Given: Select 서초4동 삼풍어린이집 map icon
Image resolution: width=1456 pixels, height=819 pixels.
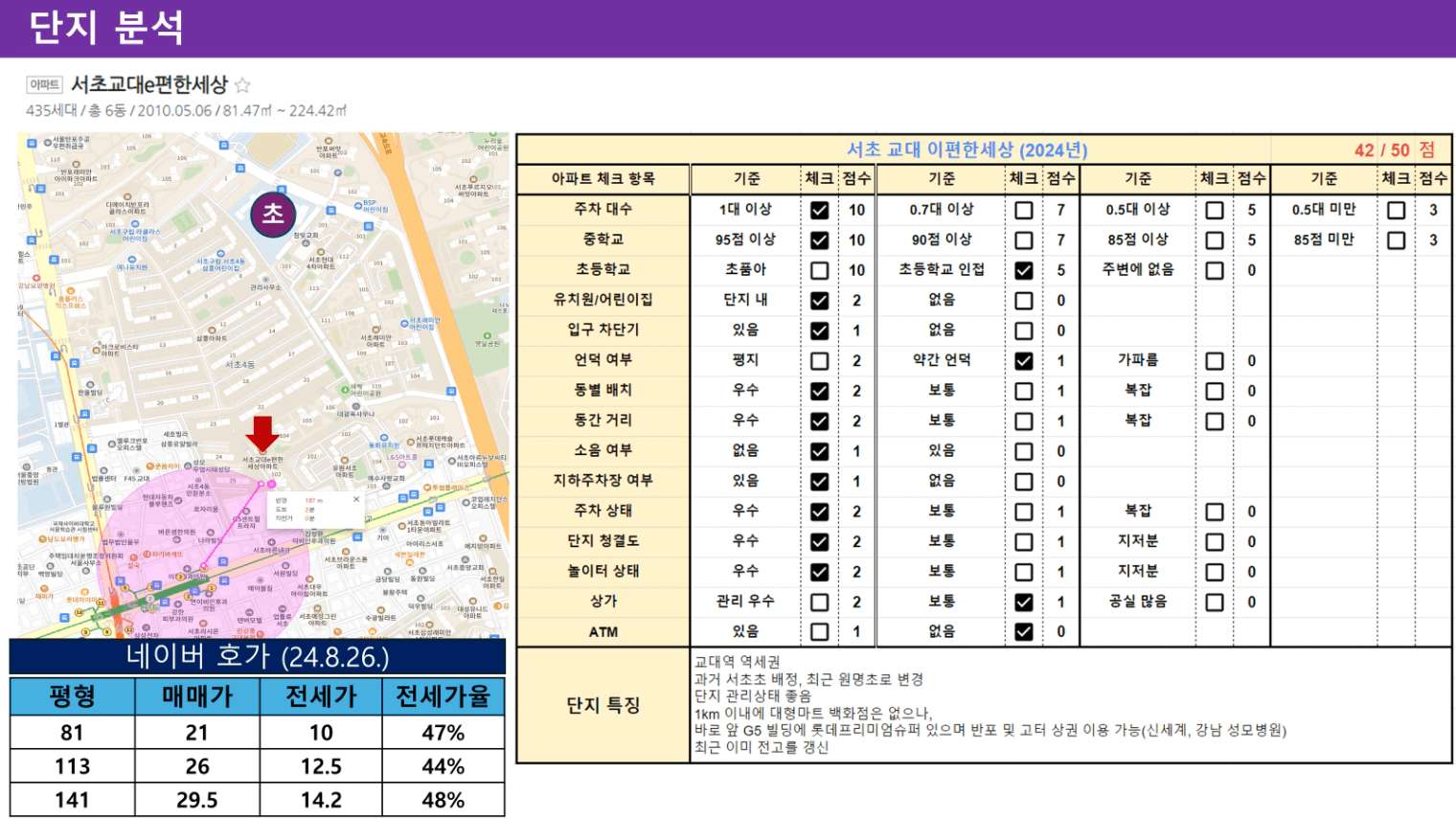Looking at the screenshot, I should (x=220, y=253).
